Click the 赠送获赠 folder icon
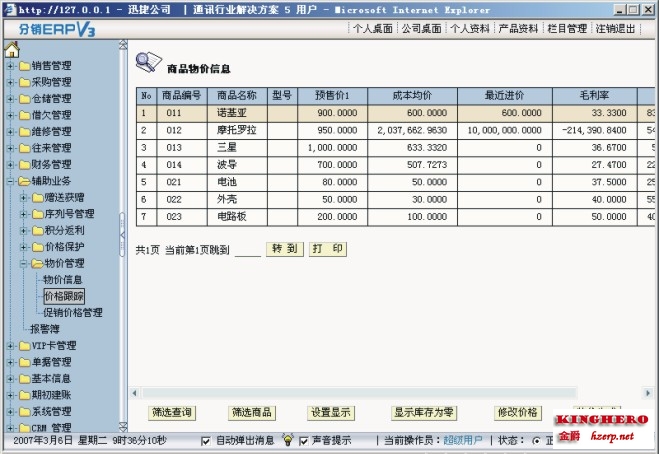The width and height of the screenshot is (659, 454). 38,198
